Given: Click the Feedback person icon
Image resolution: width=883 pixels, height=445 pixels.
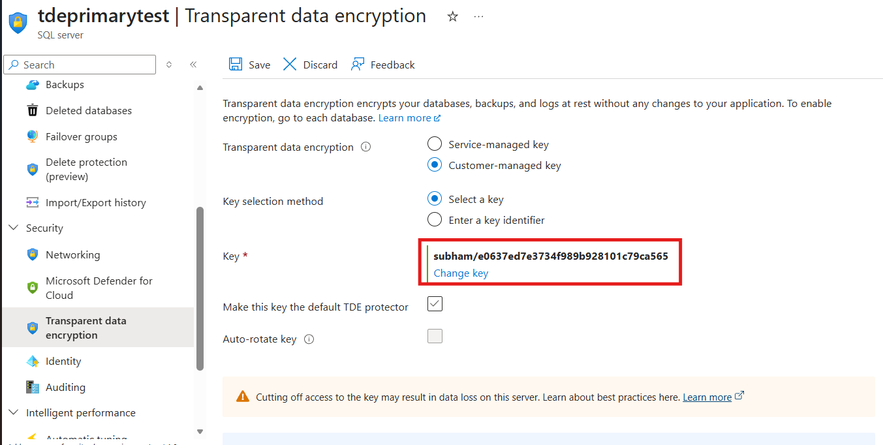Looking at the screenshot, I should [x=358, y=65].
